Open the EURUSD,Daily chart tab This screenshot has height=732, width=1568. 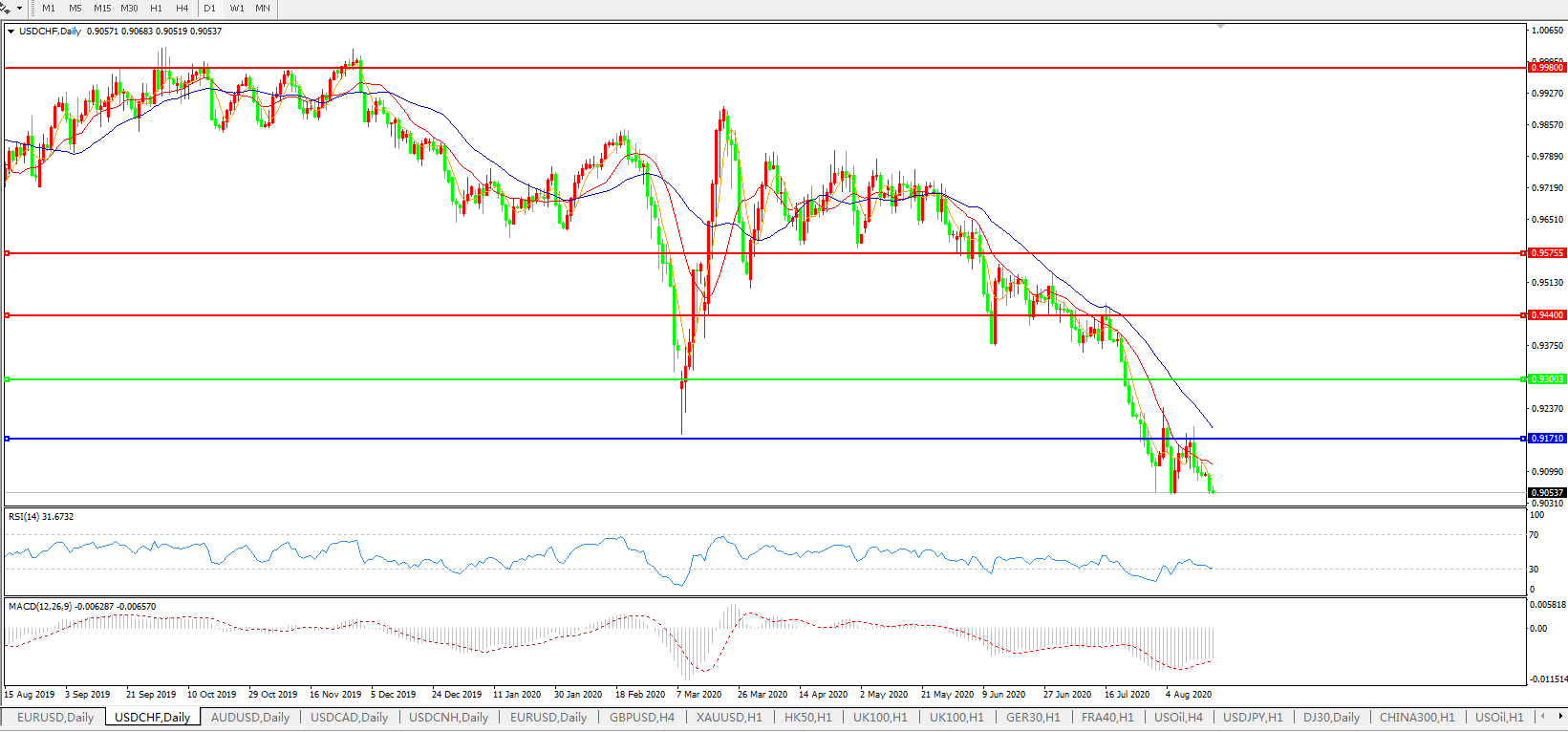click(55, 717)
